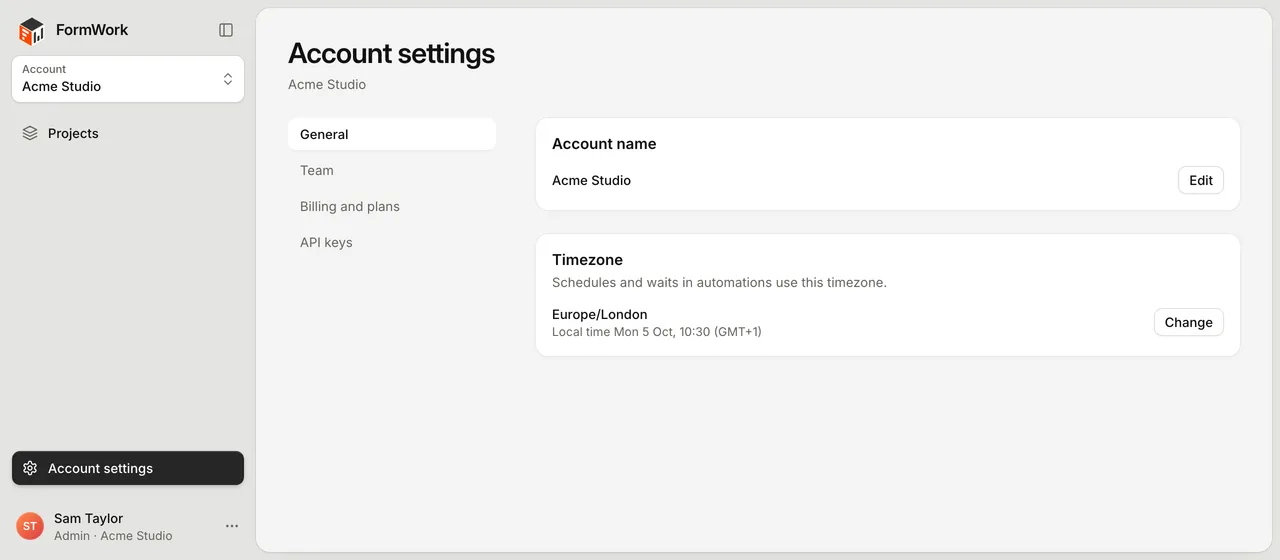Click the 'Admin · Acme Studio' role text

(x=113, y=535)
